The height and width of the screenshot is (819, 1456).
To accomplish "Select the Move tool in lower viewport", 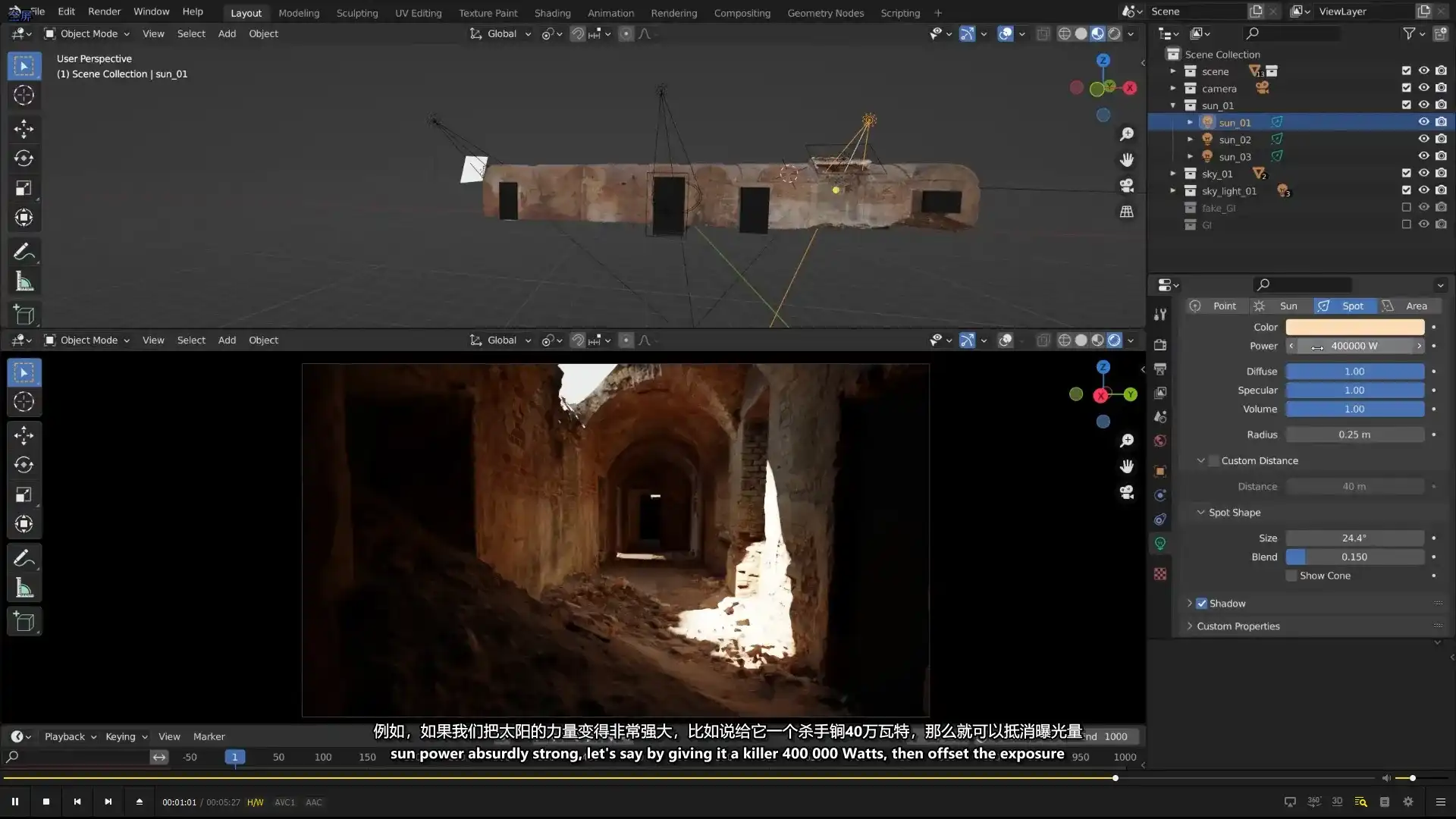I will (24, 435).
